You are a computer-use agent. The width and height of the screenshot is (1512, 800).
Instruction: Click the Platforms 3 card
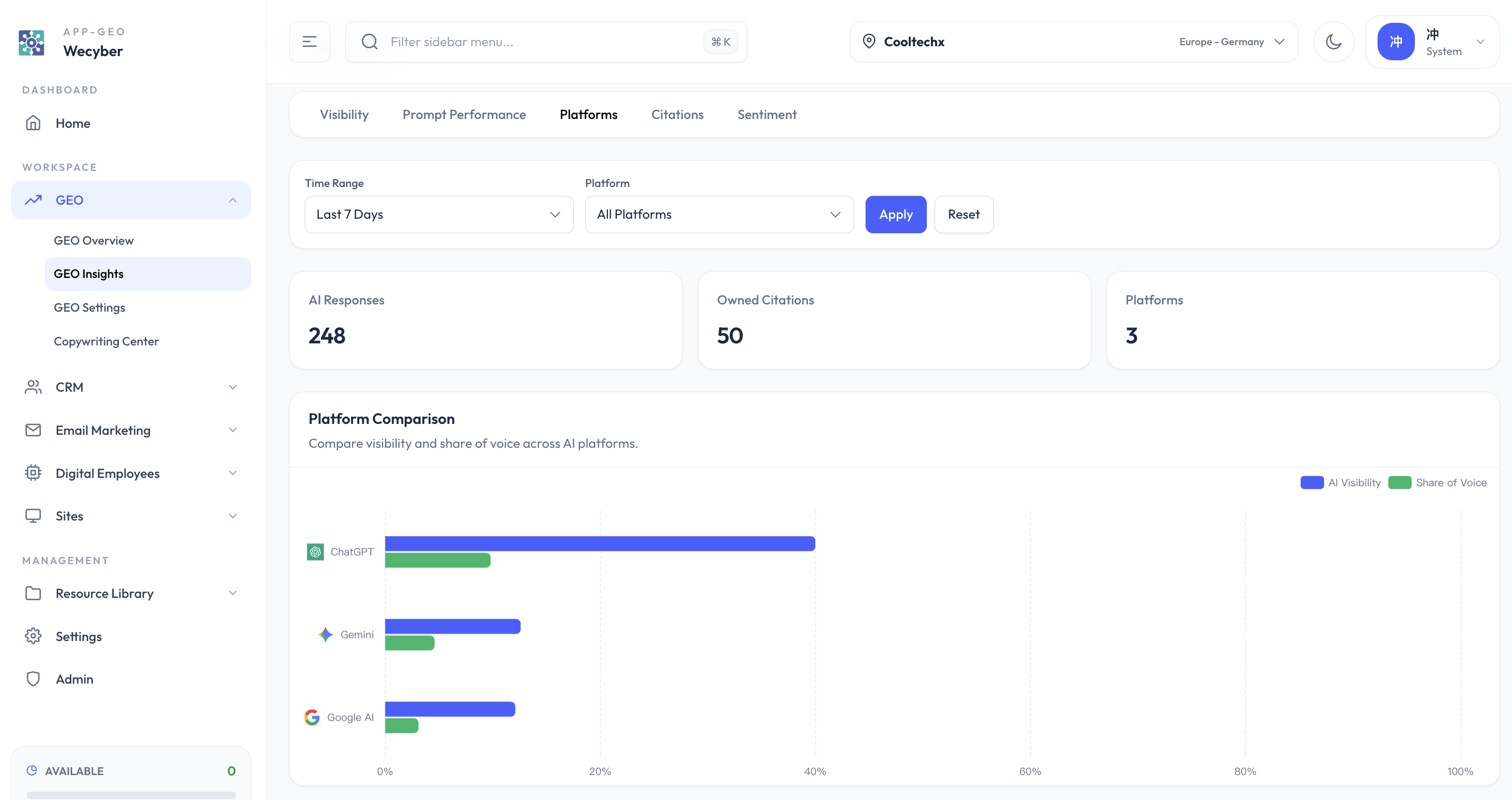[1302, 320]
